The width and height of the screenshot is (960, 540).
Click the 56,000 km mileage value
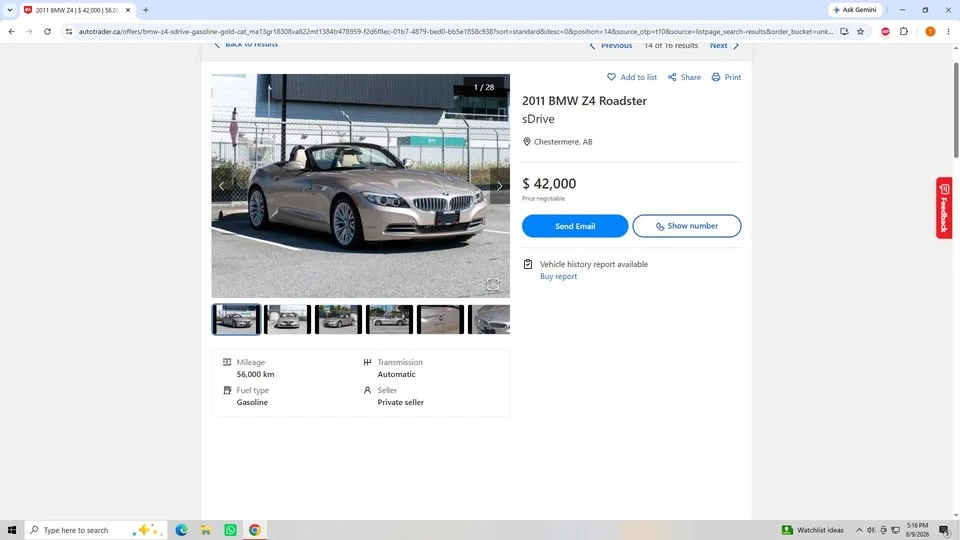pos(255,374)
